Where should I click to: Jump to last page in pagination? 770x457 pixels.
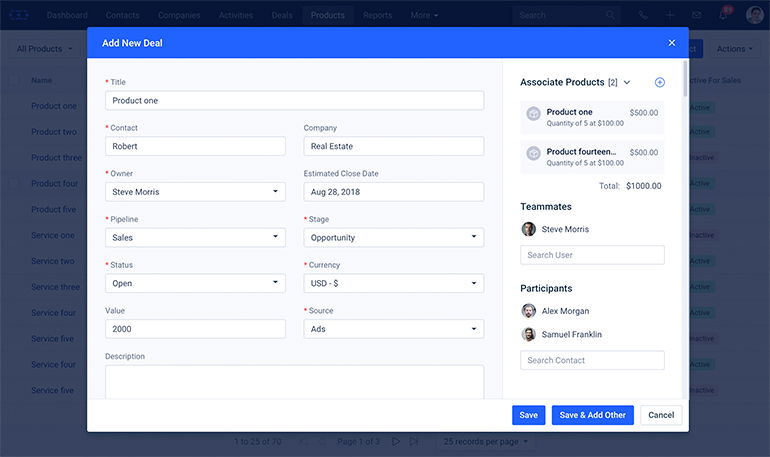(414, 441)
